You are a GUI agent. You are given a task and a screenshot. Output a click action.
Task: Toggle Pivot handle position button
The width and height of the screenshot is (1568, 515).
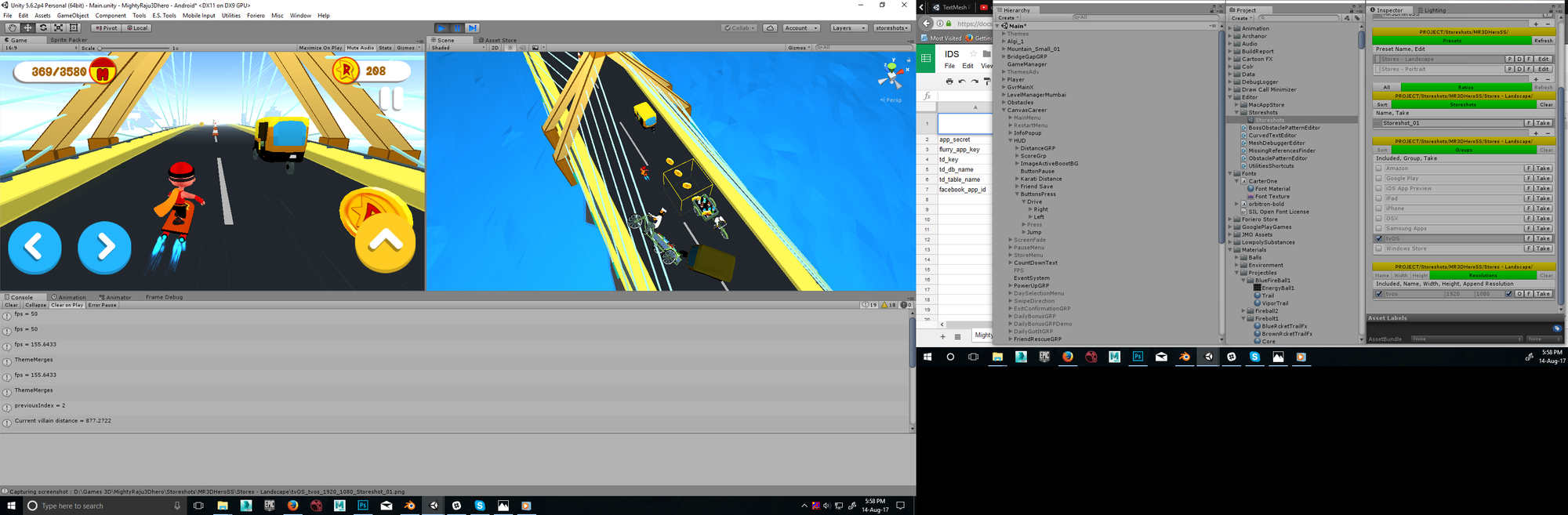[x=106, y=27]
